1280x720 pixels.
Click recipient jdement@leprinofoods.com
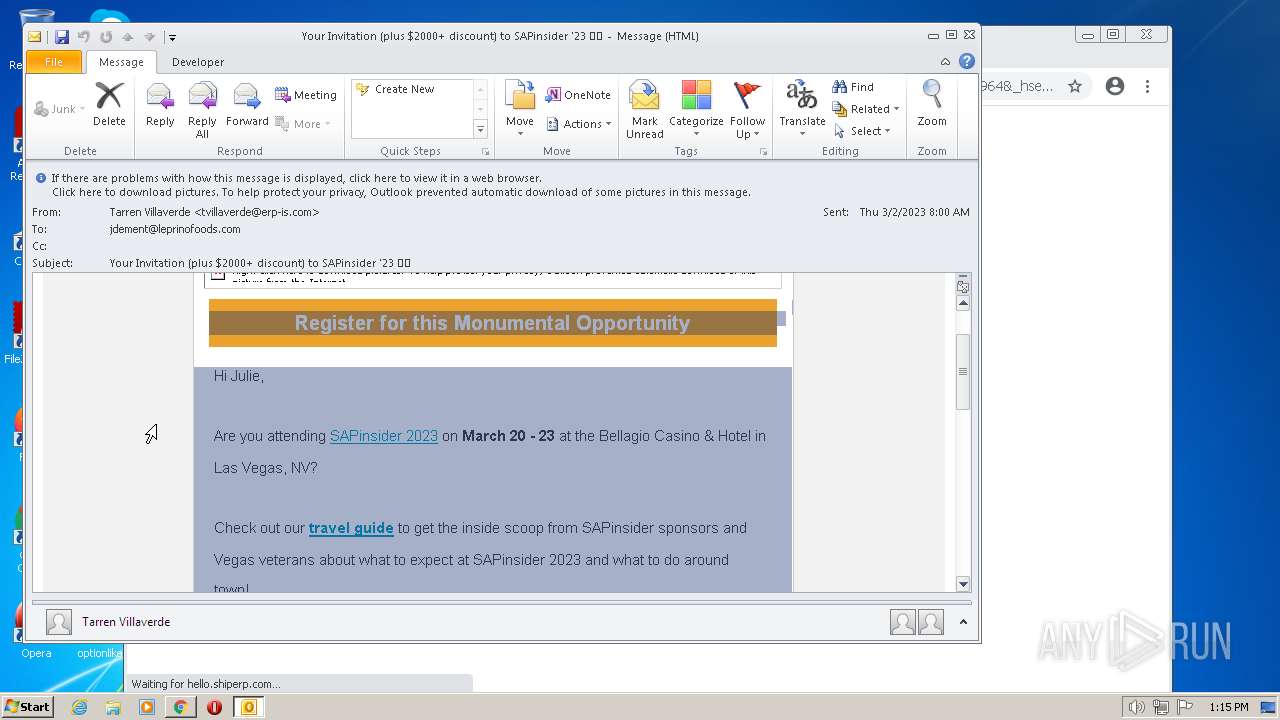click(x=175, y=229)
